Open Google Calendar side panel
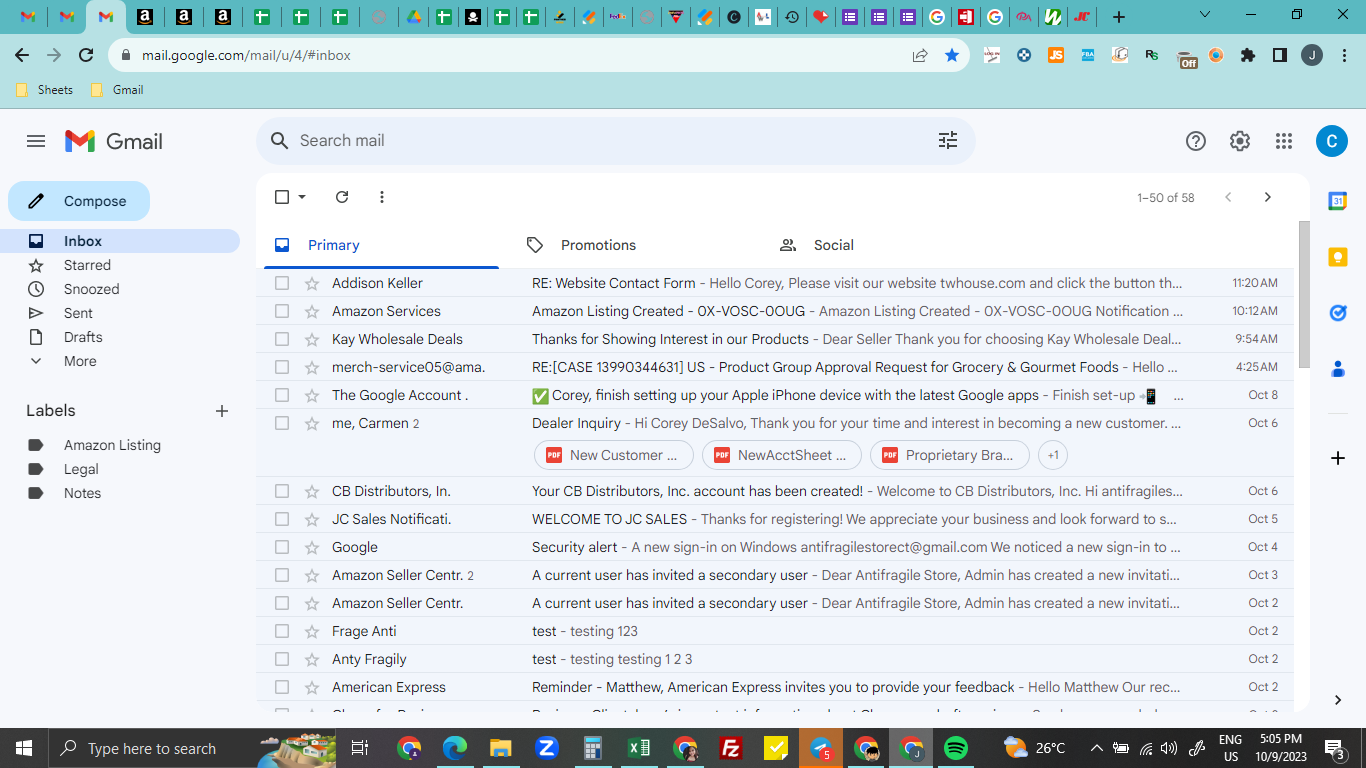1366x768 pixels. click(x=1337, y=201)
